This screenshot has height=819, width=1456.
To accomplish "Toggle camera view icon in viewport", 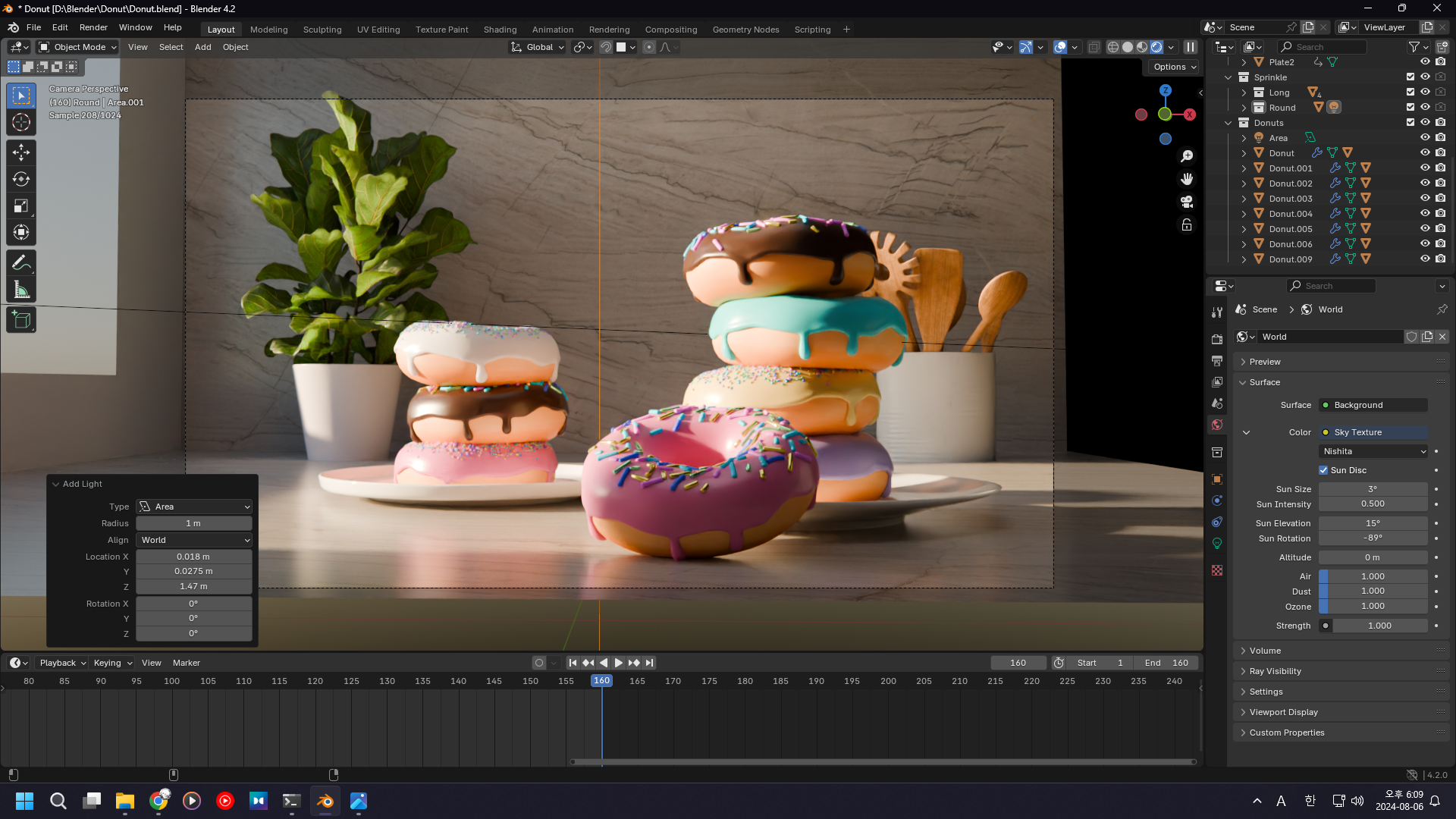I will pyautogui.click(x=1187, y=202).
